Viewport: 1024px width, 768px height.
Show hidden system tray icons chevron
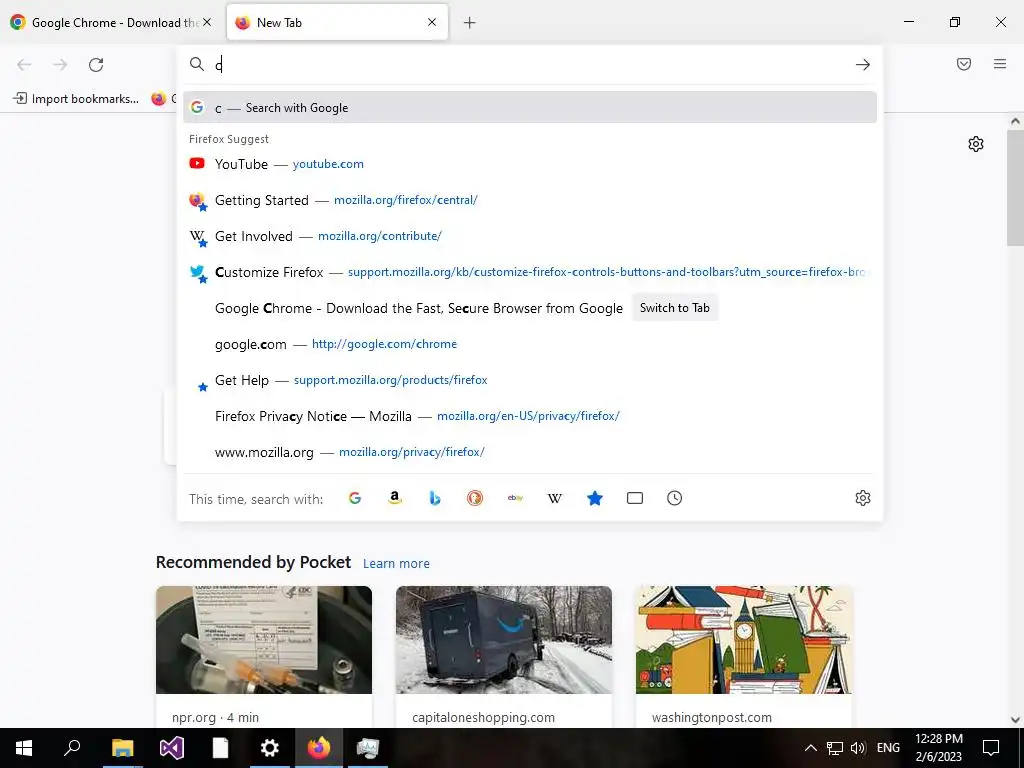point(810,748)
